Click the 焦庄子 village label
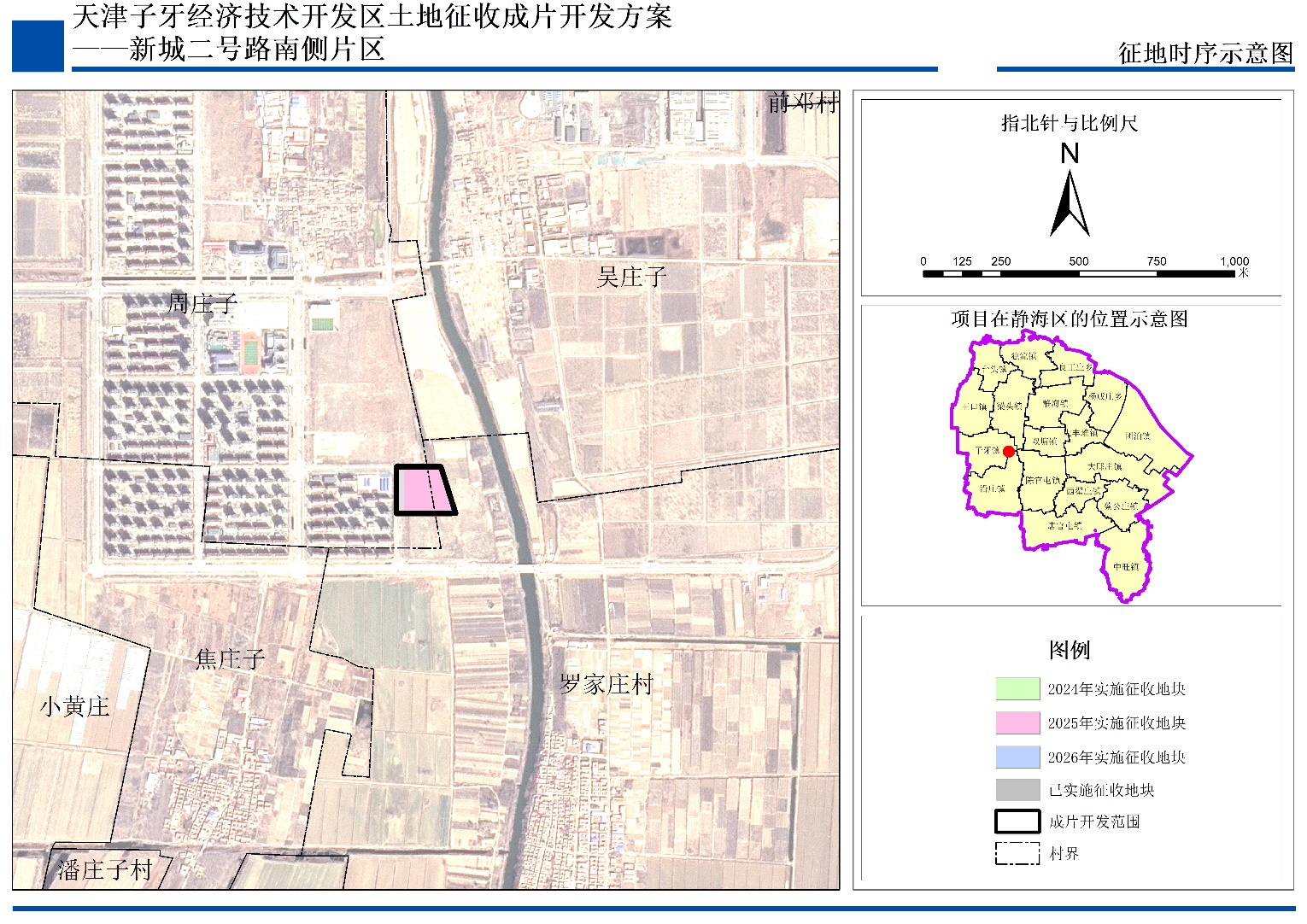 coord(230,659)
